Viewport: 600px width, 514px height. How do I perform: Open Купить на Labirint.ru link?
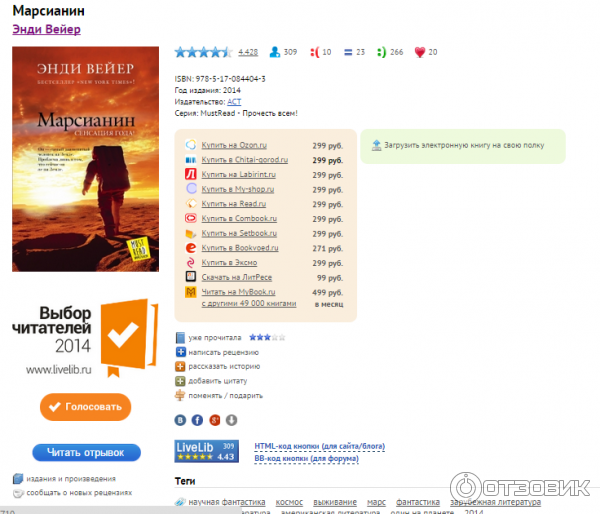[x=239, y=175]
